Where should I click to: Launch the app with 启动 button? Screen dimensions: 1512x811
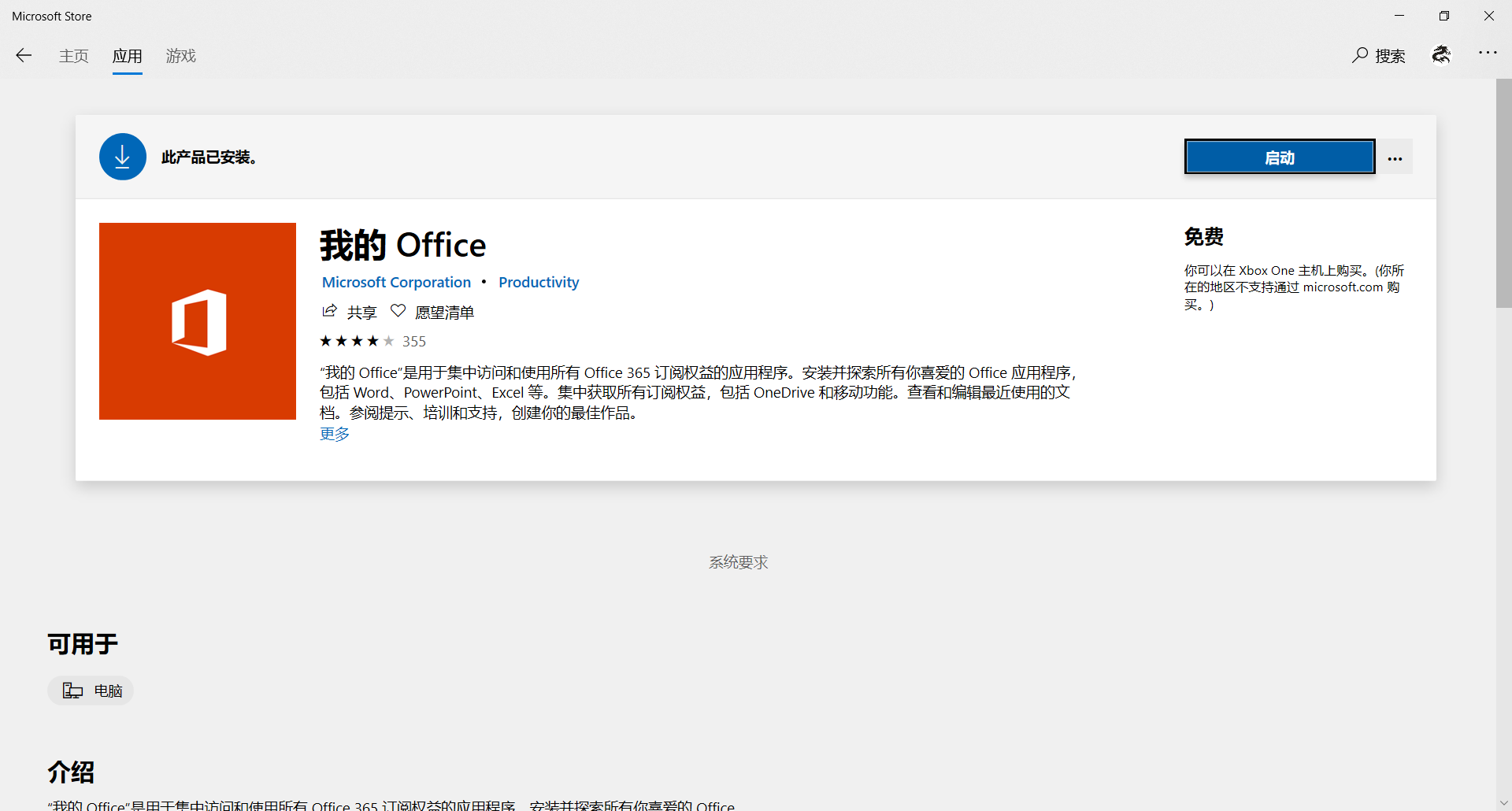coord(1280,157)
